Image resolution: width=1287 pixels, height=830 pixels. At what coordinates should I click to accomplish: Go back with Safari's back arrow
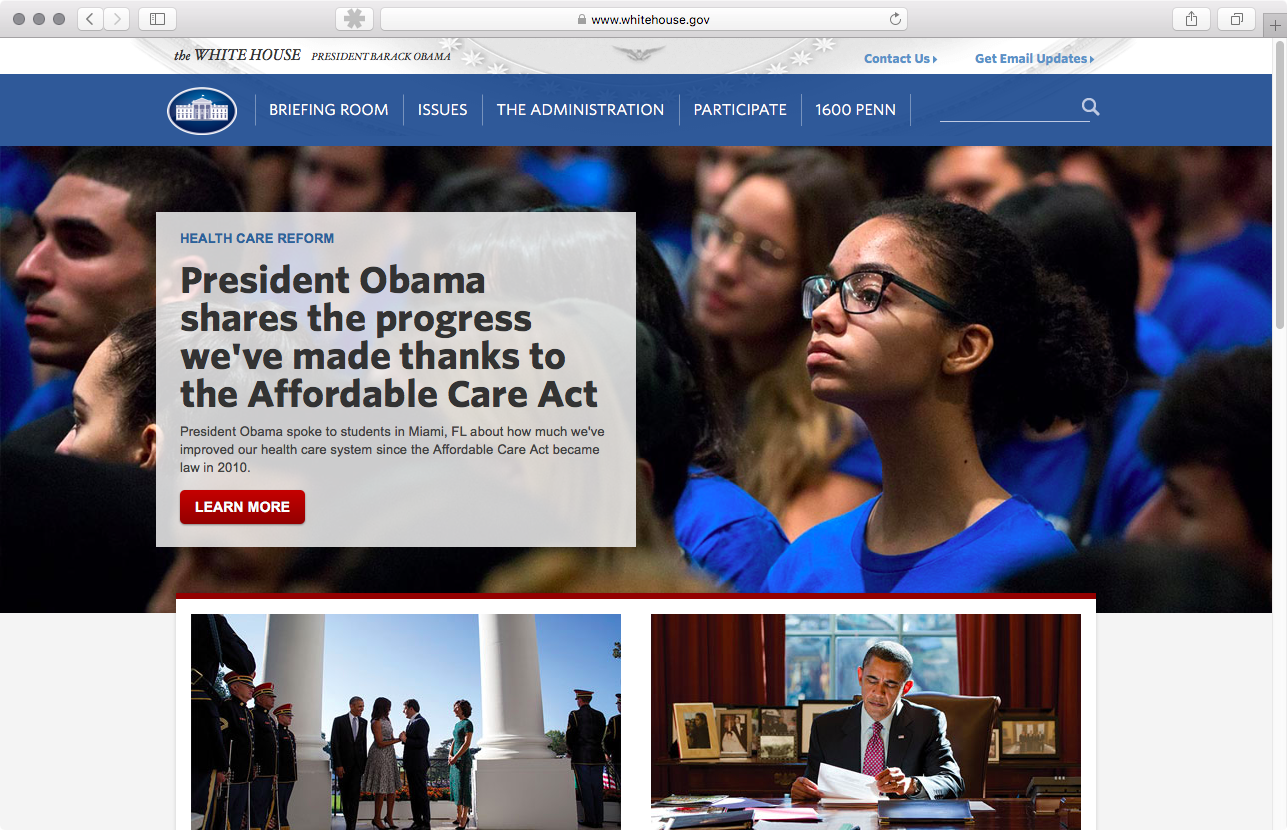point(90,19)
